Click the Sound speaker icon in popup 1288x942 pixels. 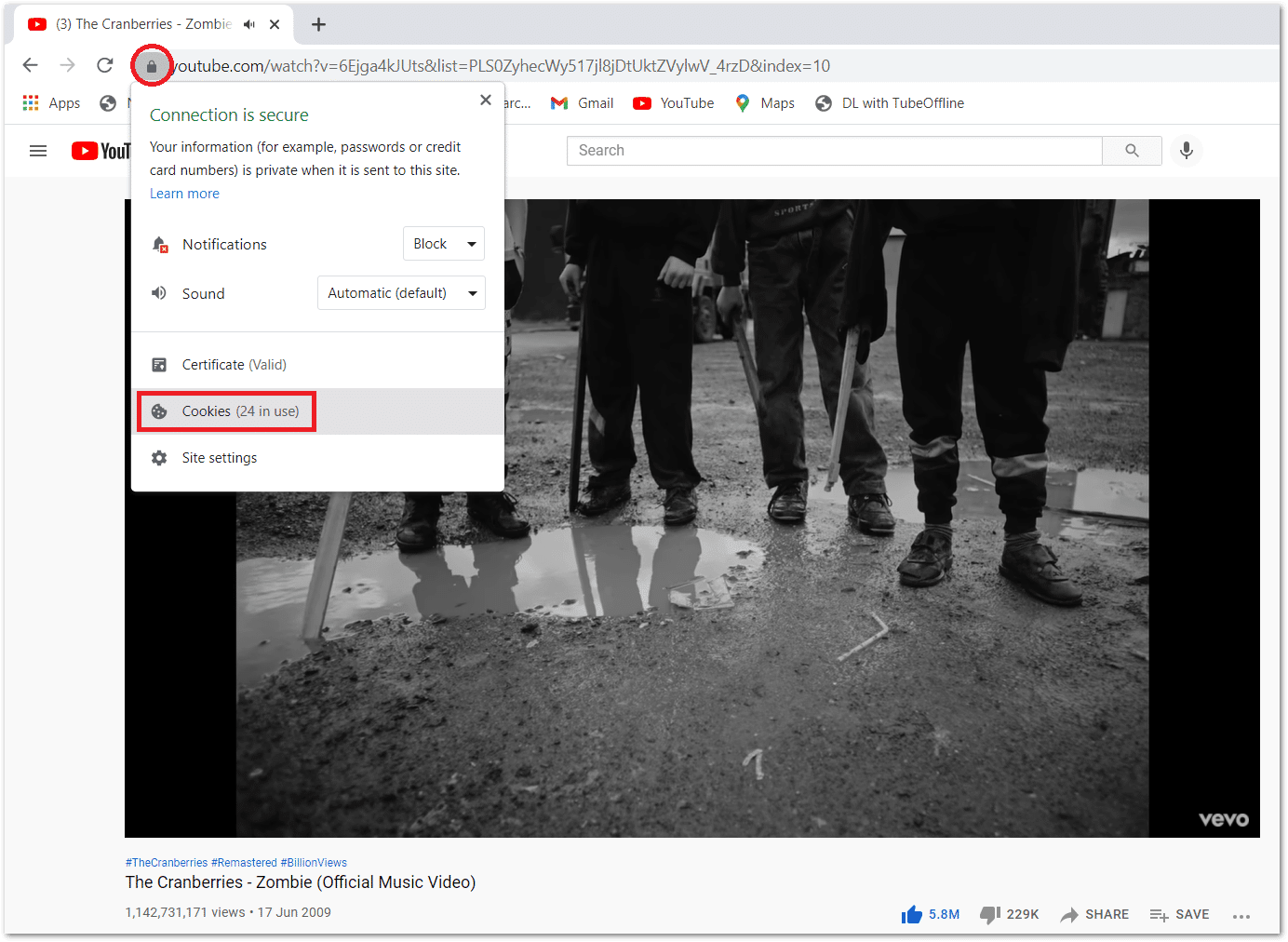point(159,293)
